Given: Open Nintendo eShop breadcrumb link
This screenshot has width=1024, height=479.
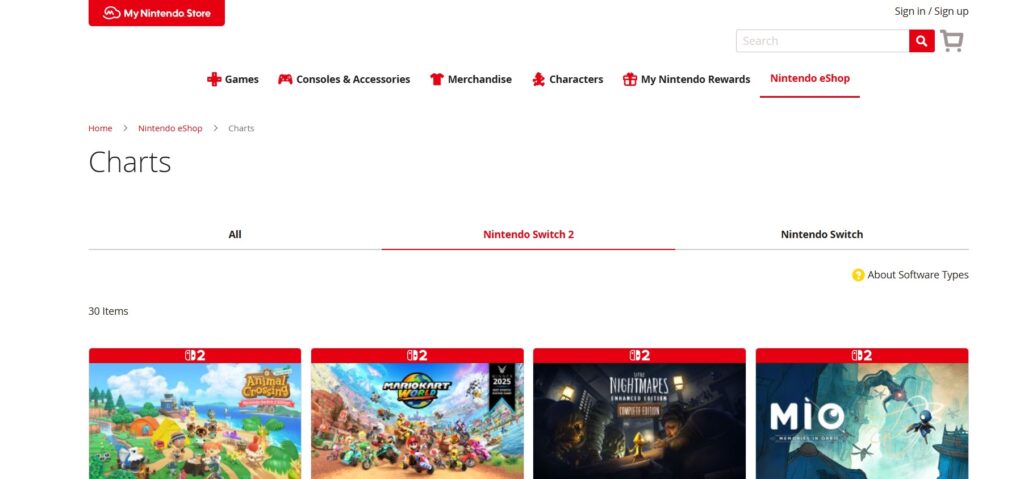Looking at the screenshot, I should pos(170,128).
